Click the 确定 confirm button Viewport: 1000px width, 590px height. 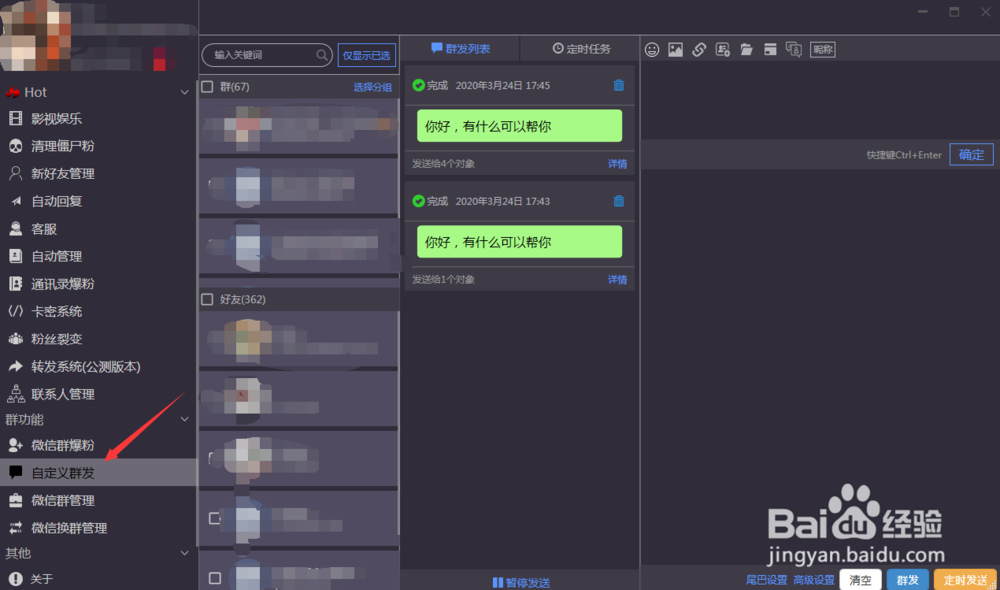point(971,154)
